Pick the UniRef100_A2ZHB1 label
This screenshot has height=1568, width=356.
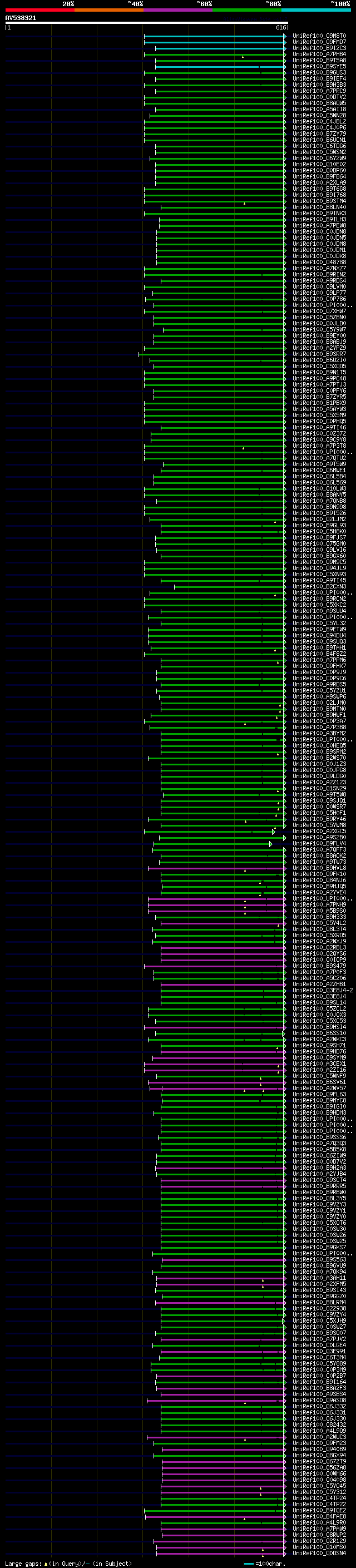[x=319, y=985]
